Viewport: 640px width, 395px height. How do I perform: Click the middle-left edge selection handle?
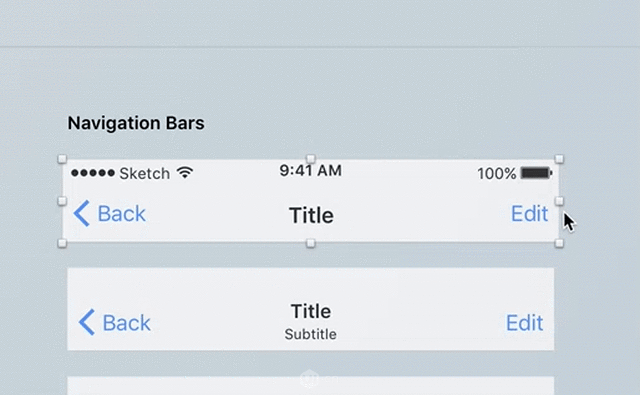tap(62, 201)
